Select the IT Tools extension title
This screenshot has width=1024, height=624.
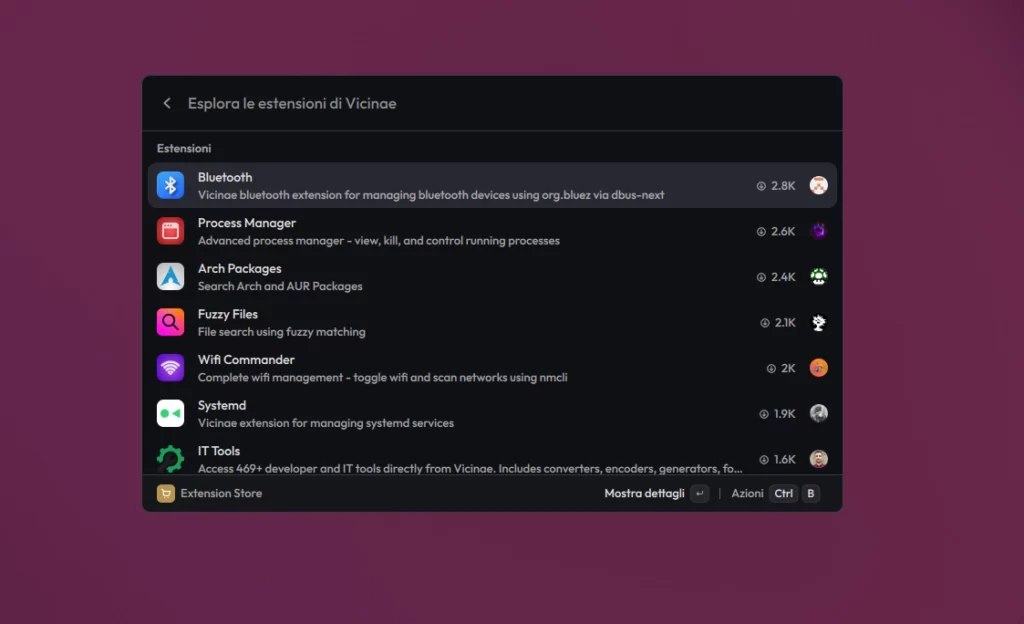[219, 451]
